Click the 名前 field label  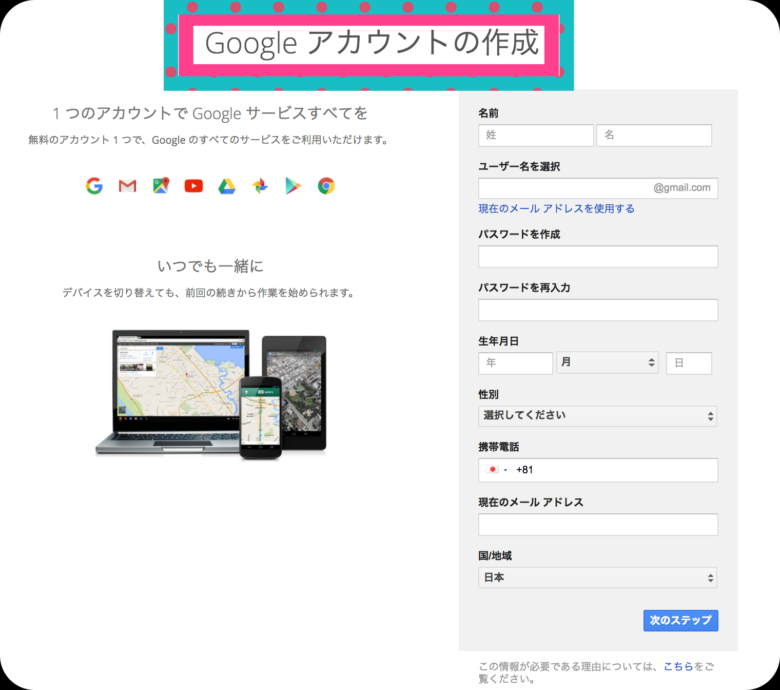pyautogui.click(x=488, y=113)
